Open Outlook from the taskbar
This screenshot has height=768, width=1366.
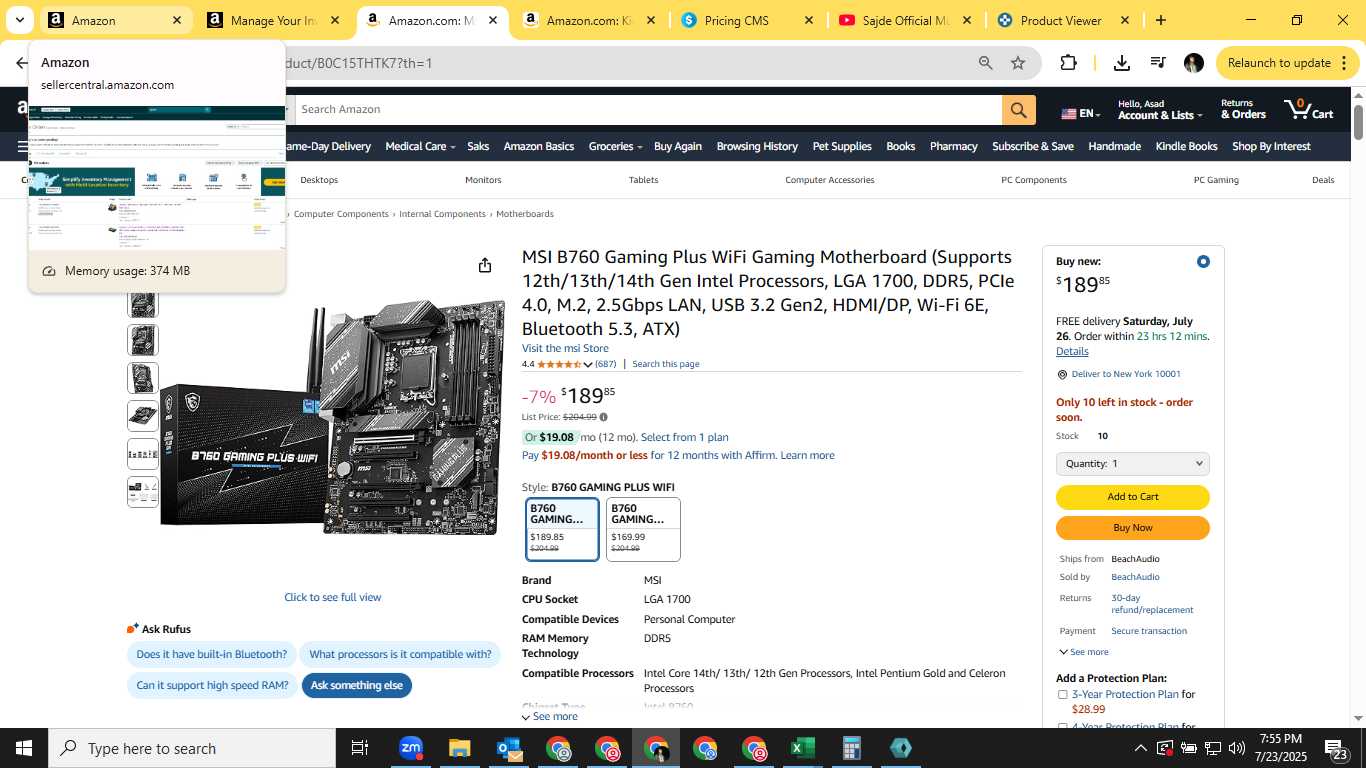click(509, 748)
